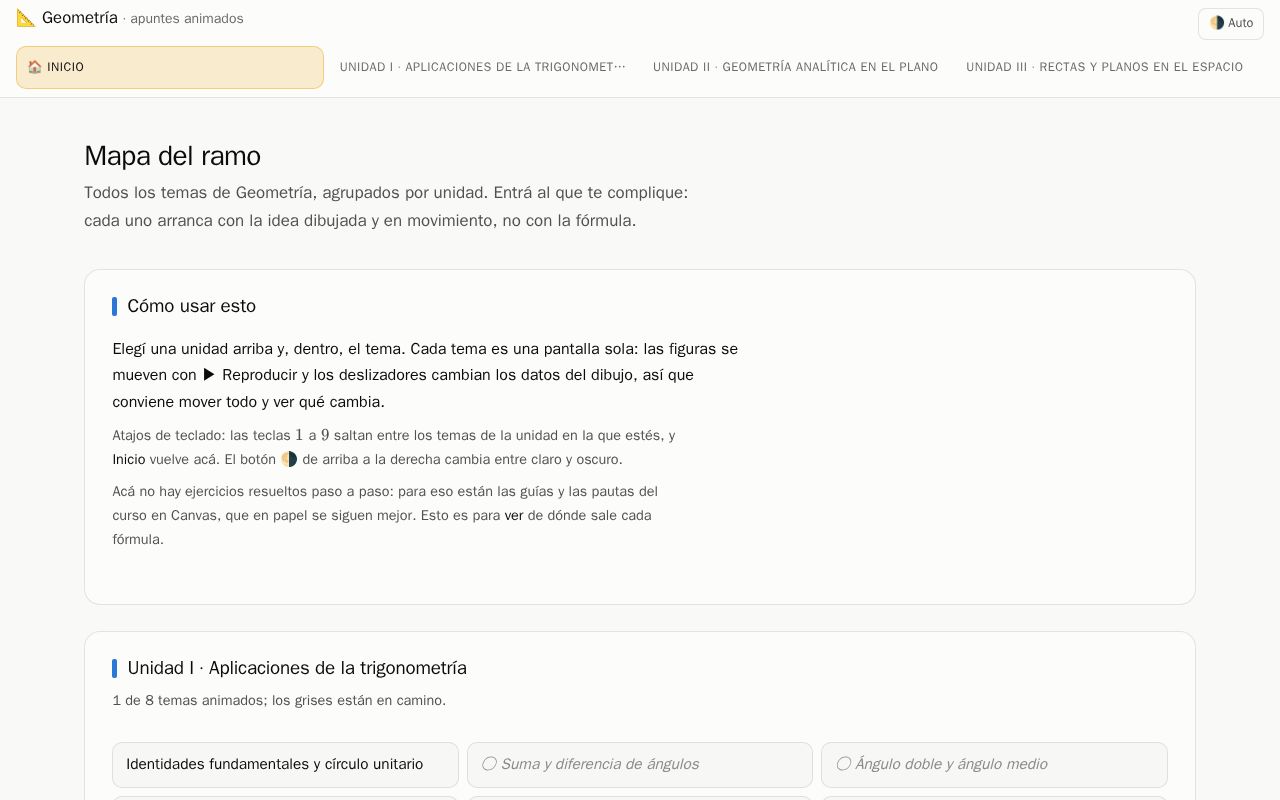1280x800 pixels.
Task: Click the Geometría site title
Action: [x=80, y=18]
